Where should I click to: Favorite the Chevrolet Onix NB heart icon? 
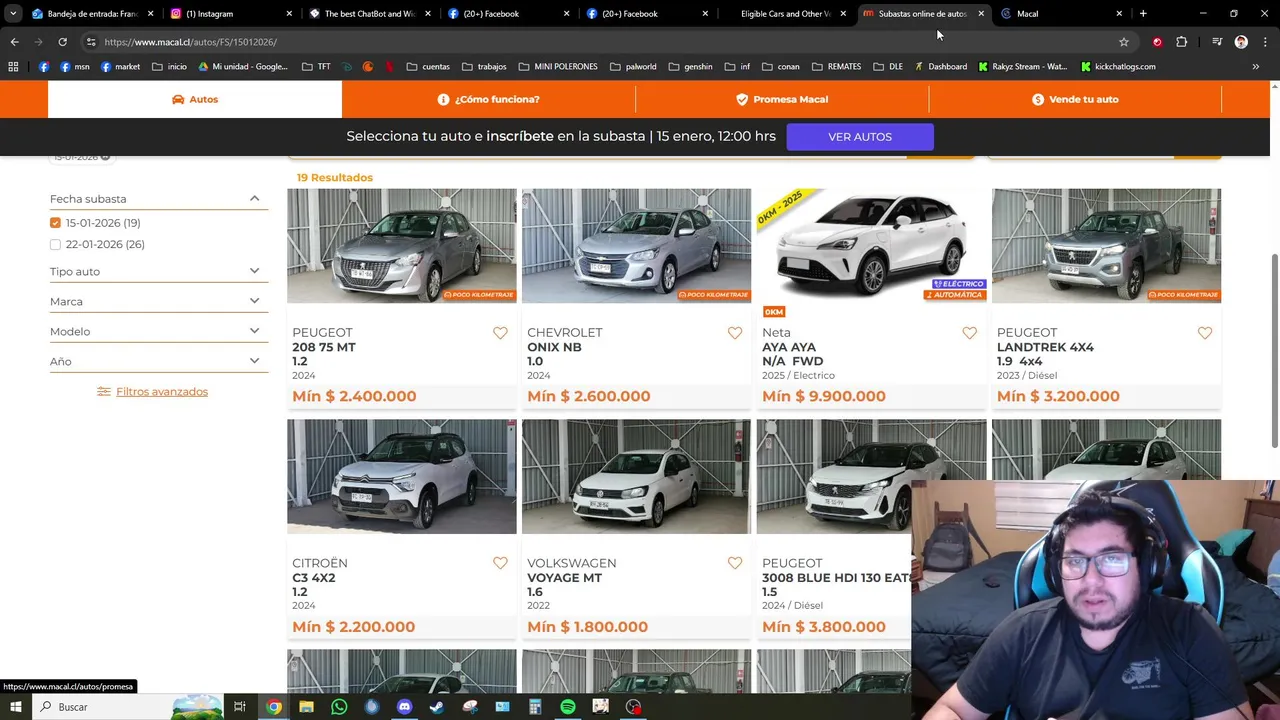coord(735,333)
